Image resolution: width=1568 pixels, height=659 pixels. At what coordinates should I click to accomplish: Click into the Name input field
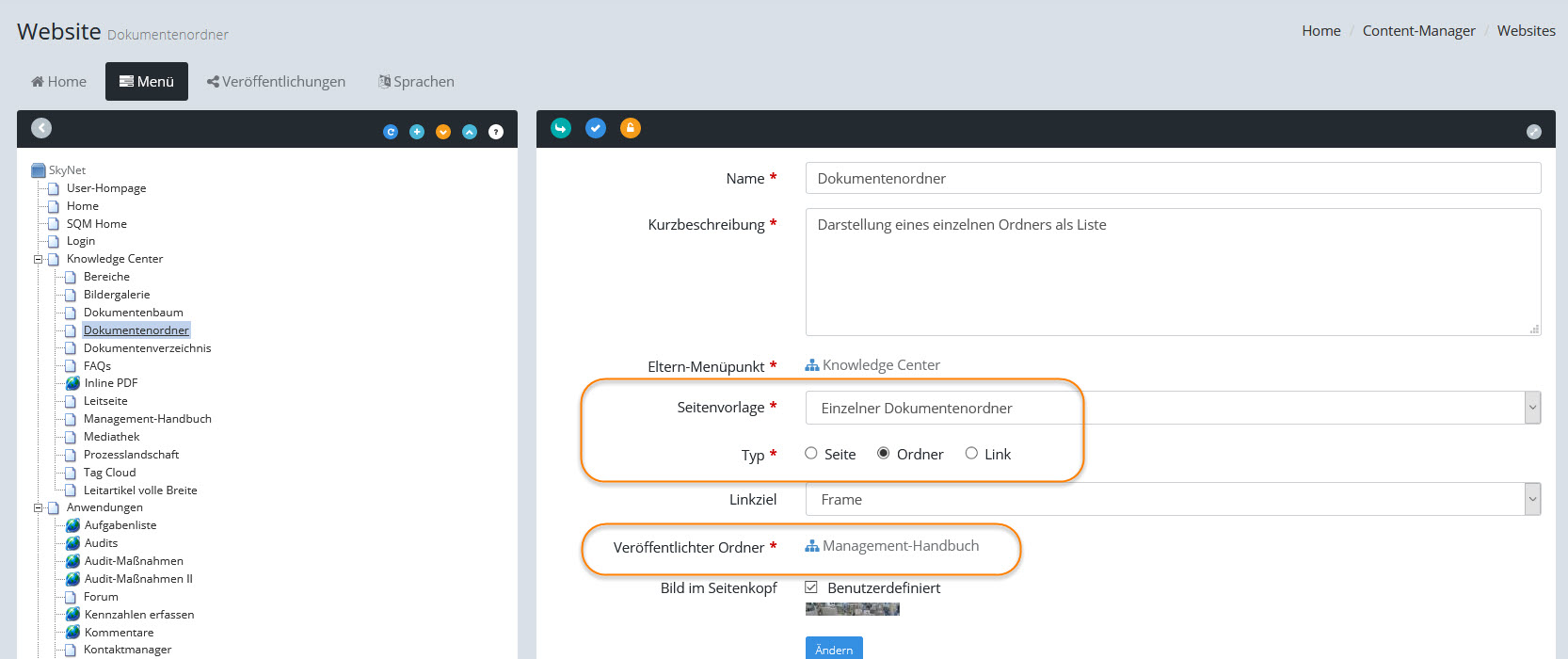point(1172,178)
